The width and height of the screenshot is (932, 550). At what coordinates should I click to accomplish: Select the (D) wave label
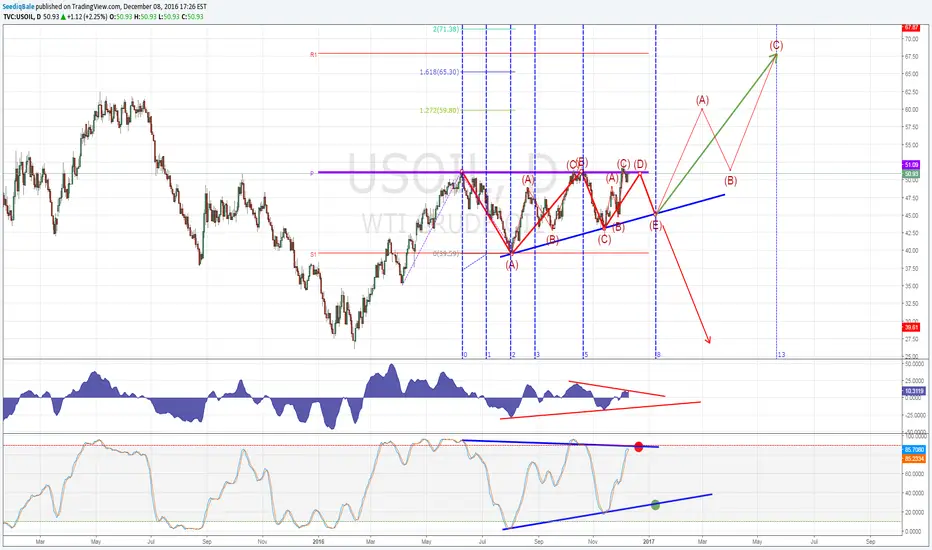pyautogui.click(x=640, y=164)
